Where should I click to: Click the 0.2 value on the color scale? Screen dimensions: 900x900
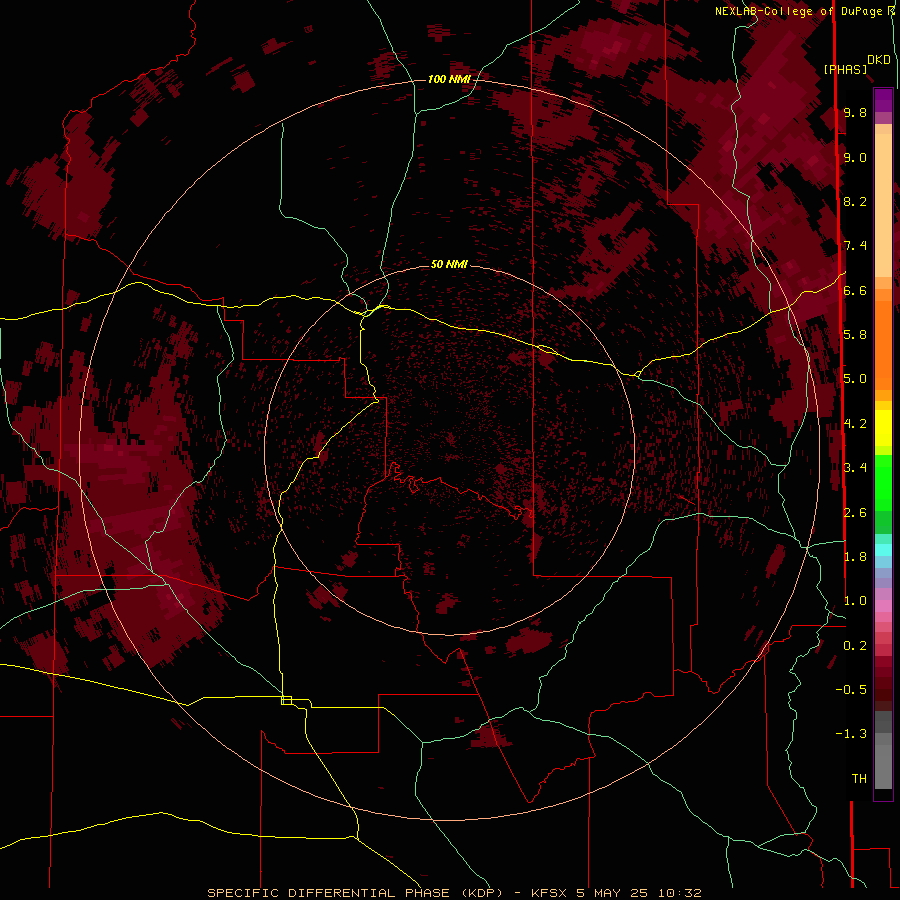pyautogui.click(x=855, y=645)
